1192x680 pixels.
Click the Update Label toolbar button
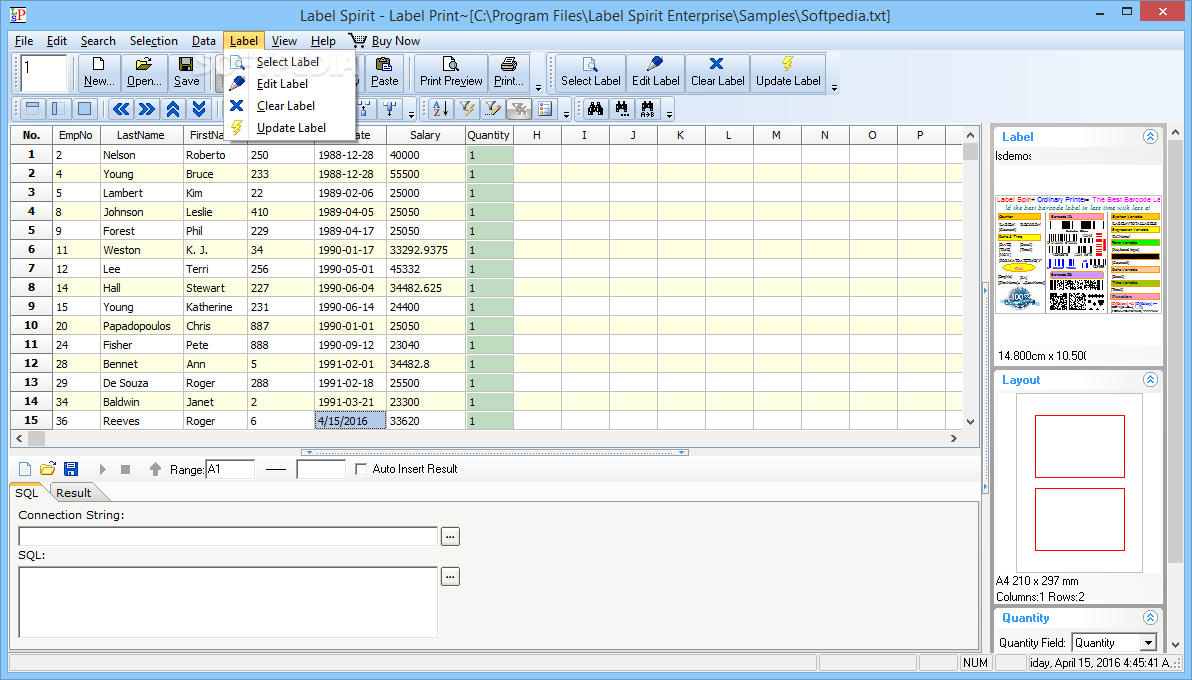(x=788, y=72)
